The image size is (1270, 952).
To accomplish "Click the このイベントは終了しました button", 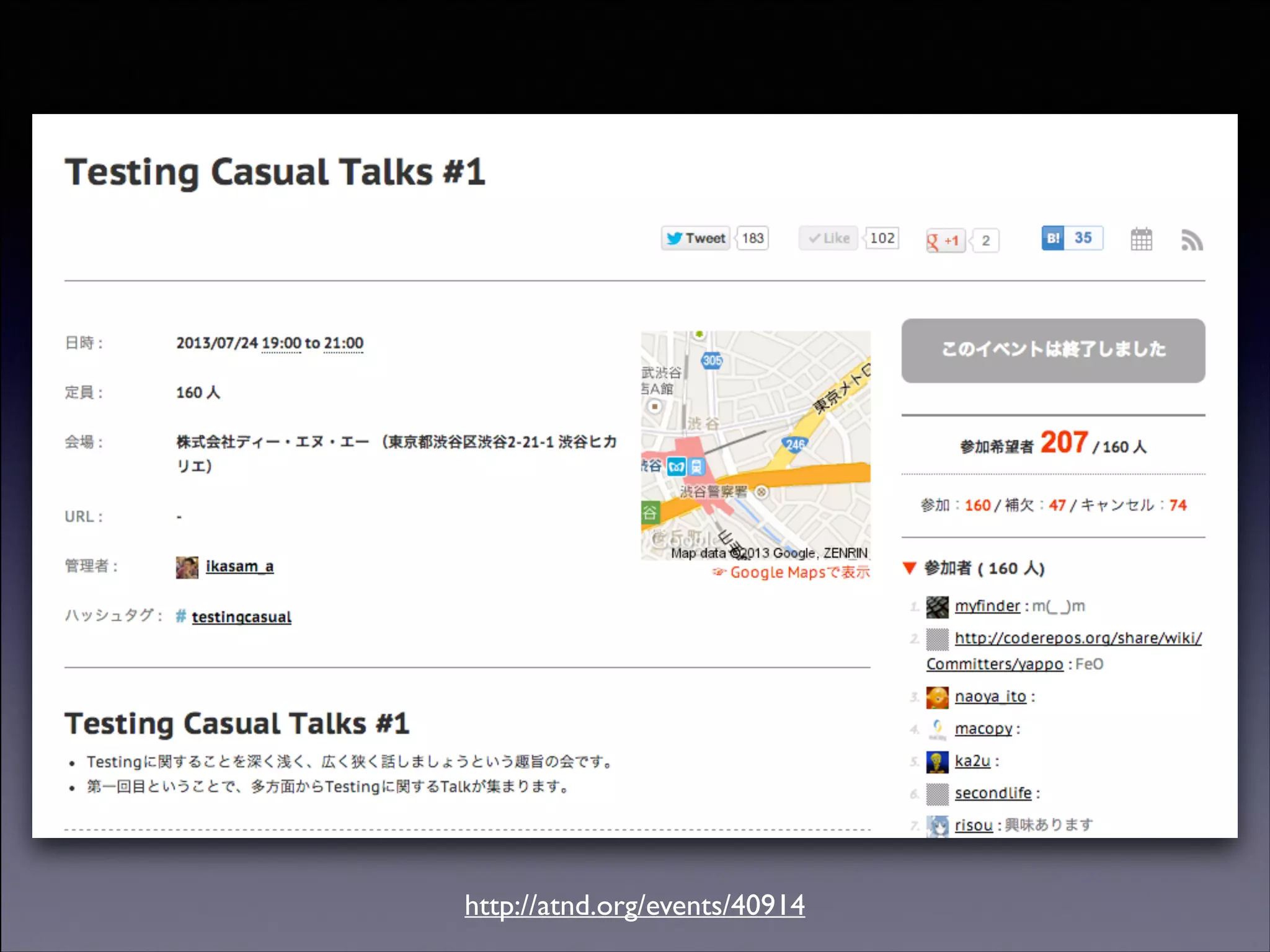I will pyautogui.click(x=1053, y=350).
